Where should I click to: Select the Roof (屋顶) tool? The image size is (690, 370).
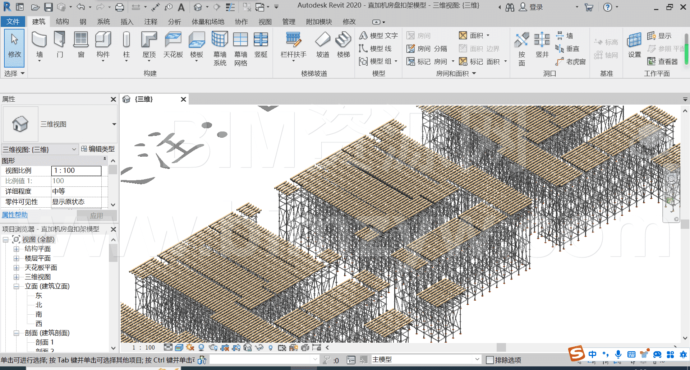[x=149, y=45]
